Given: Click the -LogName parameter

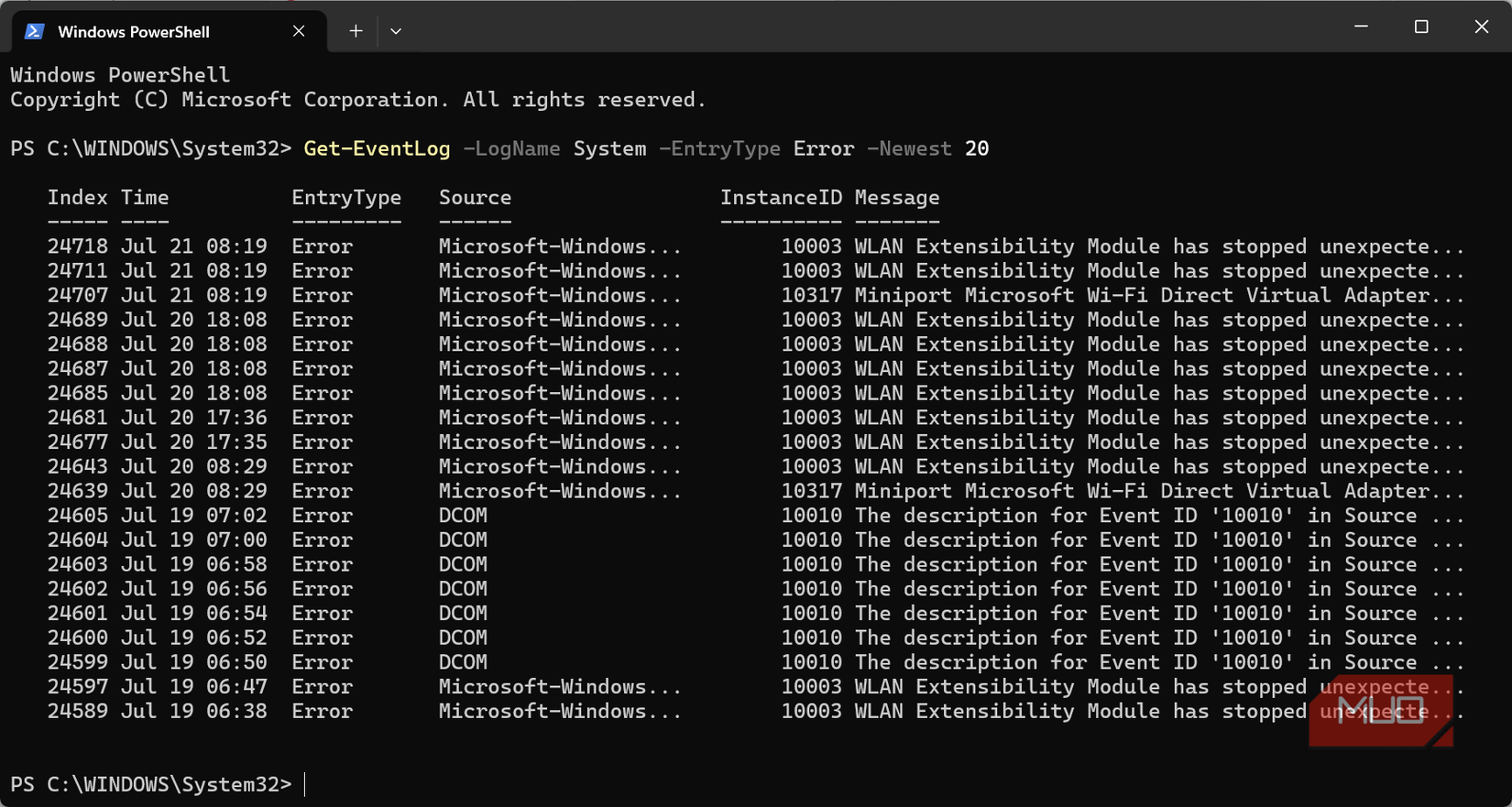Looking at the screenshot, I should [x=511, y=148].
